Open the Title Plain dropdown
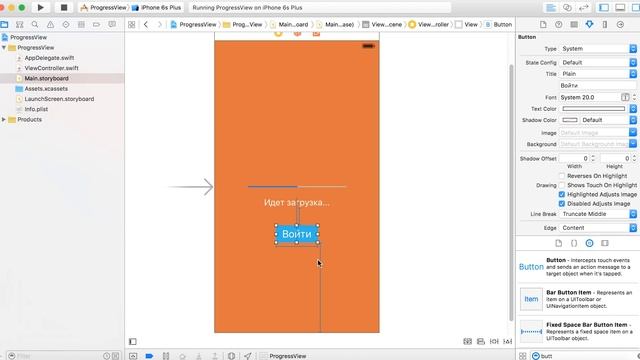The height and width of the screenshot is (360, 640). (598, 74)
